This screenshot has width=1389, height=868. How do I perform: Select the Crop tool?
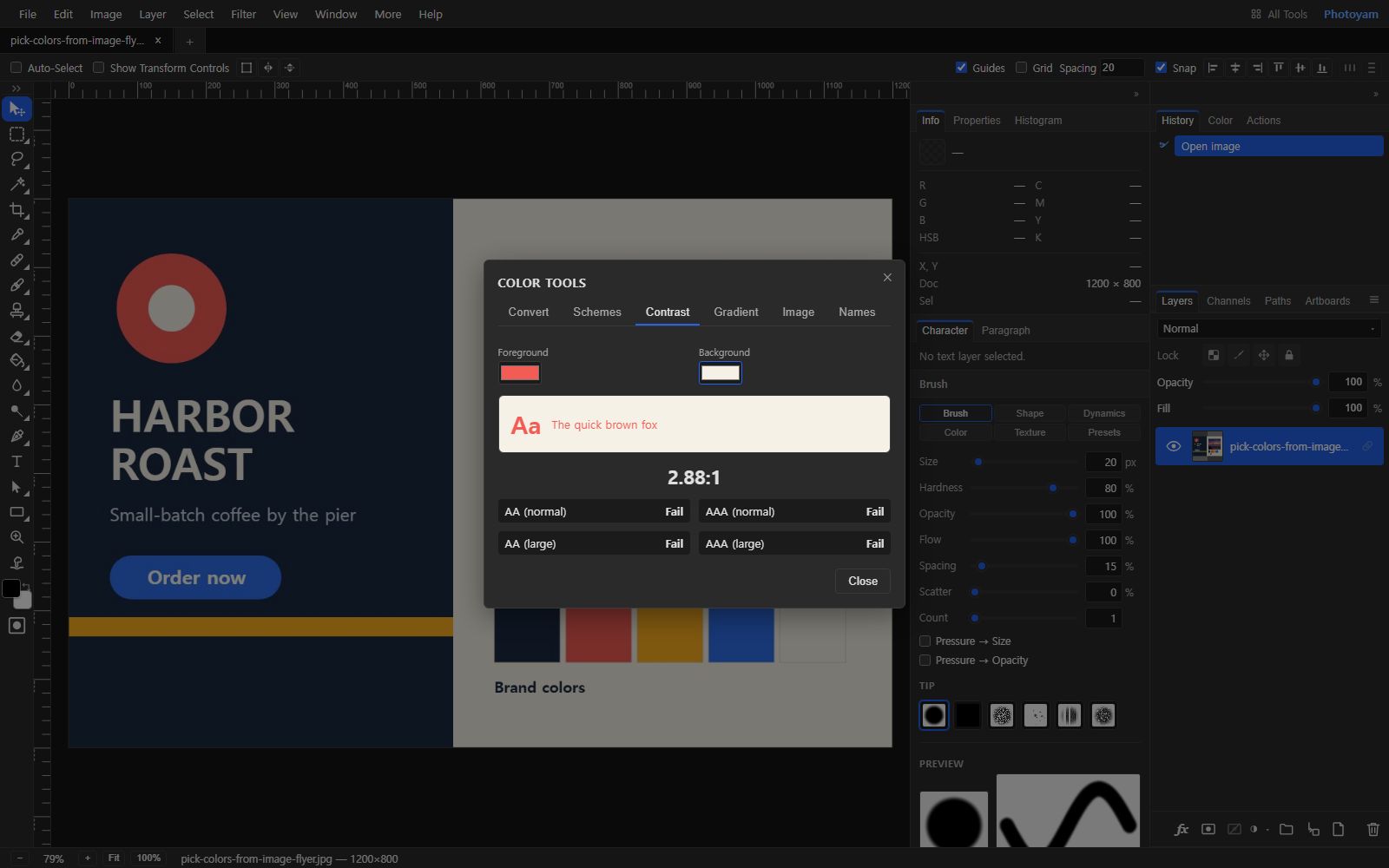[16, 209]
